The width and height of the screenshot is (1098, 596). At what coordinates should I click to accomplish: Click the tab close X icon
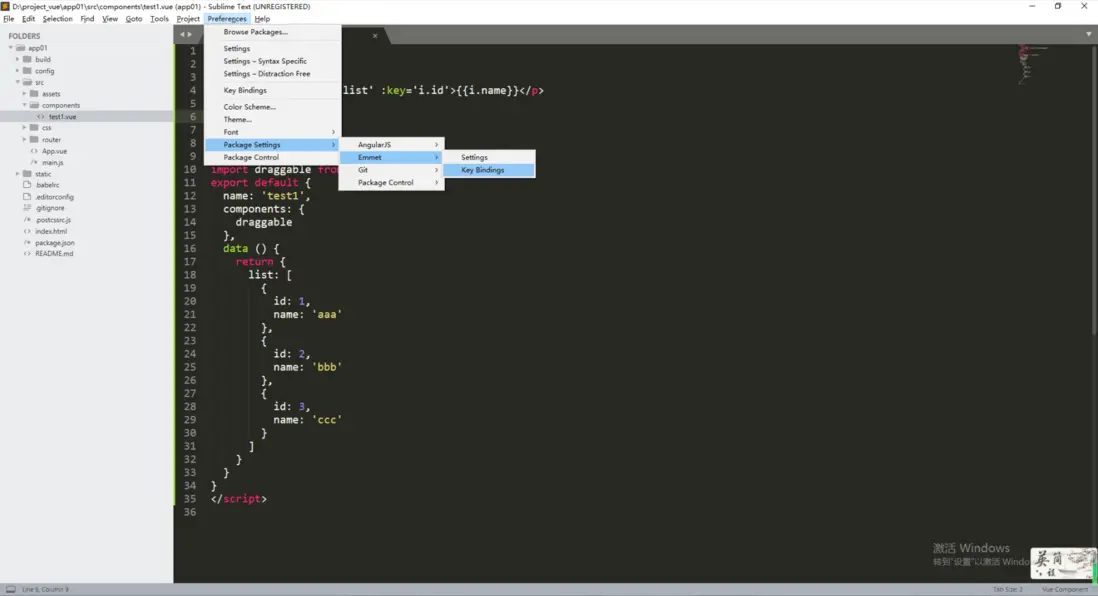[375, 36]
